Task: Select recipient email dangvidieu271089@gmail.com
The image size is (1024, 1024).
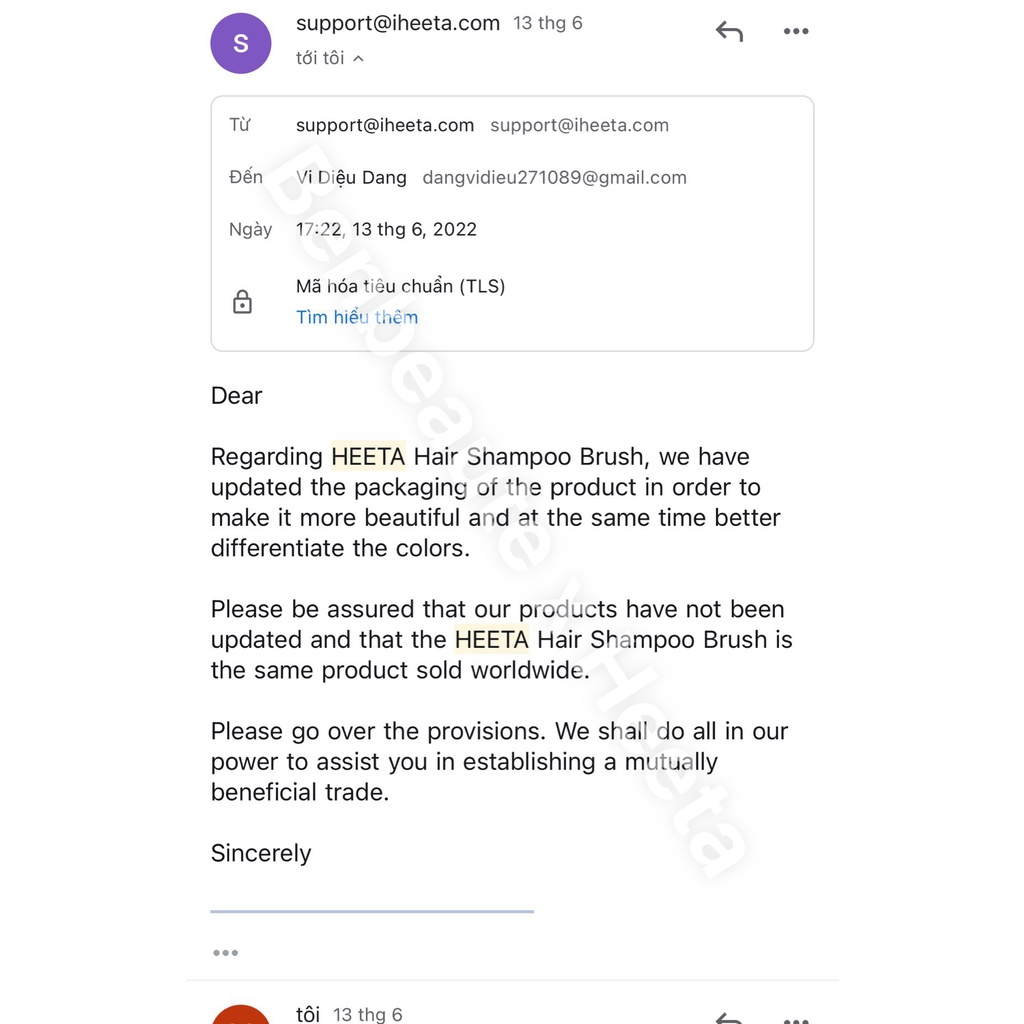Action: (554, 178)
